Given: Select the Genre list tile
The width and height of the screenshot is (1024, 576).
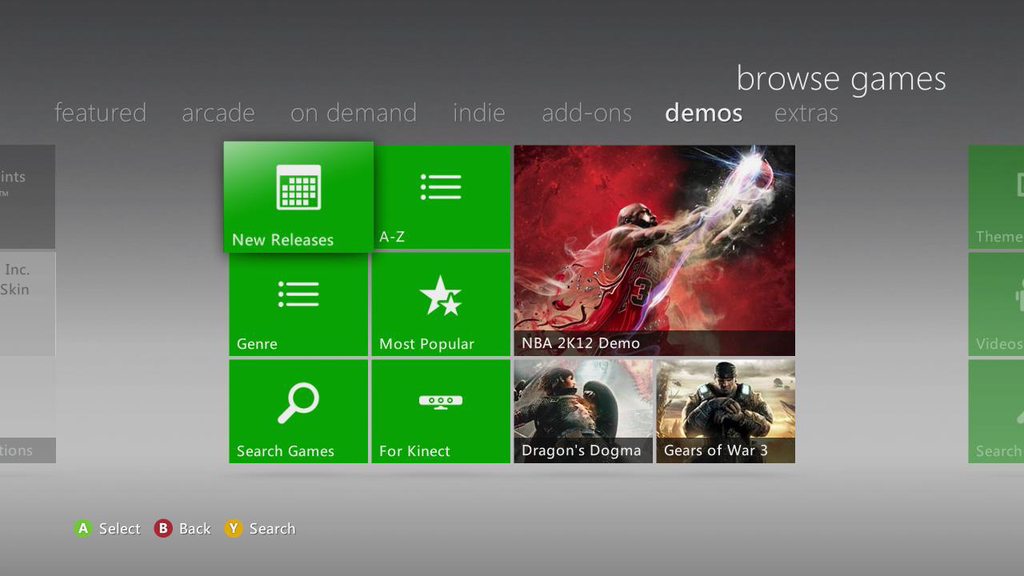Looking at the screenshot, I should tap(298, 304).
